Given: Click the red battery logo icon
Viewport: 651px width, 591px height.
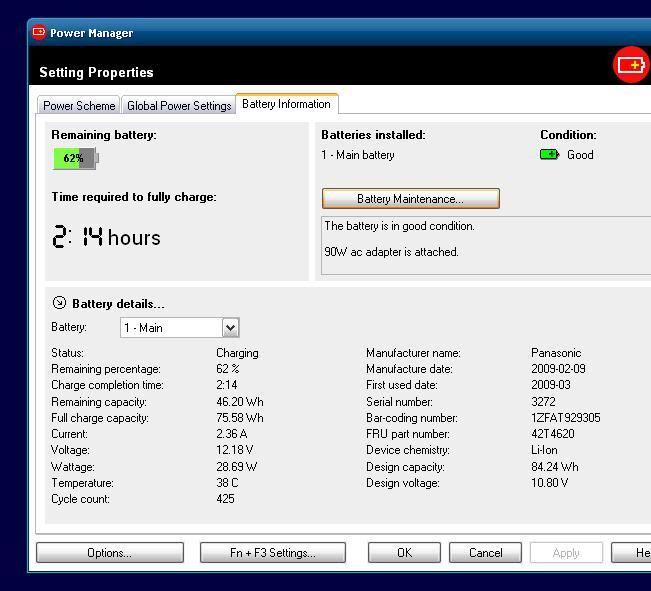Looking at the screenshot, I should pyautogui.click(x=631, y=65).
